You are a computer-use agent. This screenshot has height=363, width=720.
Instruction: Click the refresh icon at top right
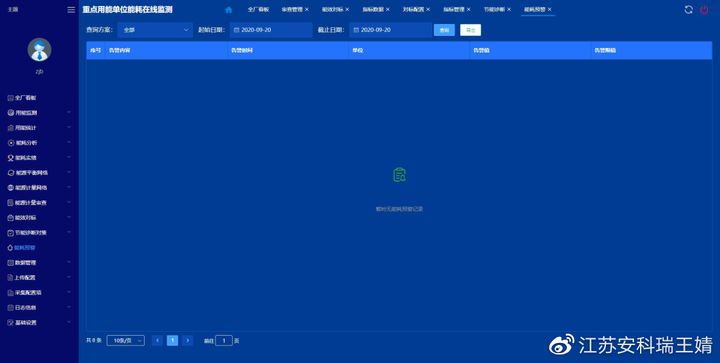(x=688, y=10)
